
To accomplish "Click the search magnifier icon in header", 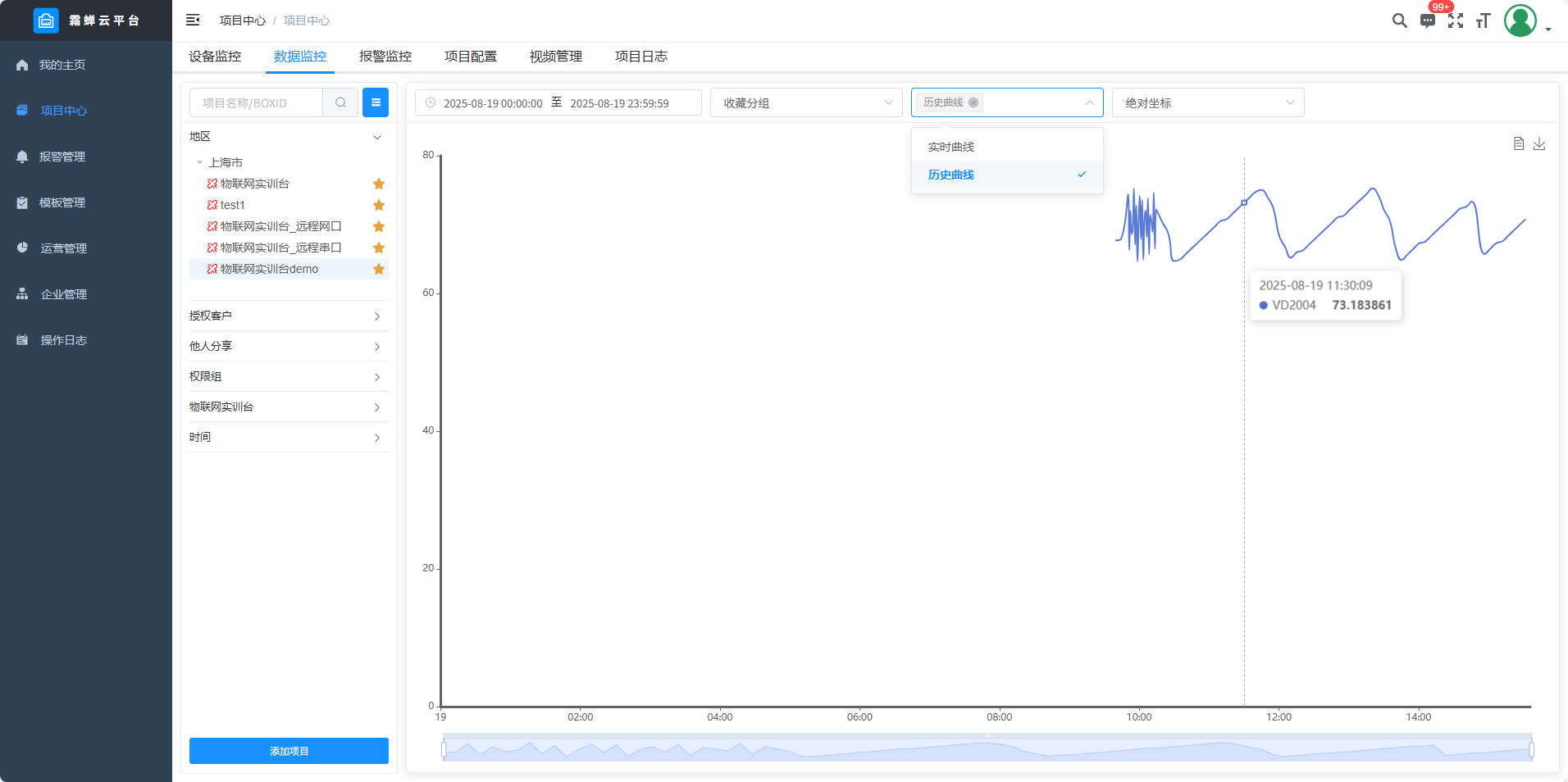I will [1399, 20].
